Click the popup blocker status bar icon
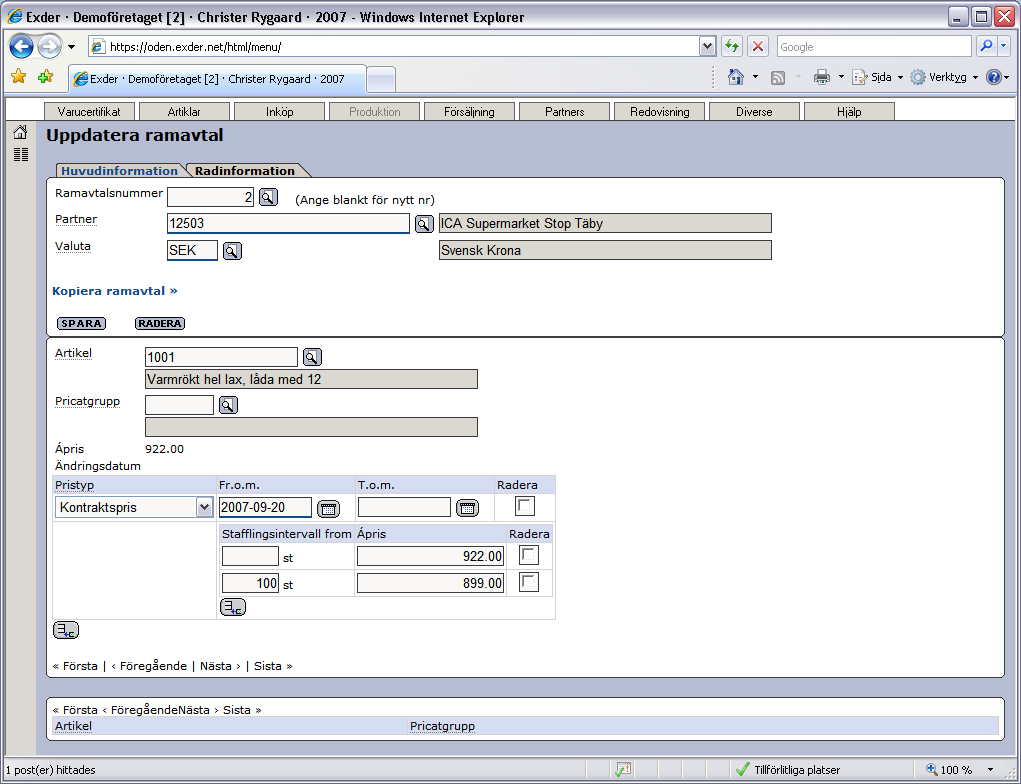1021x784 pixels. point(623,770)
